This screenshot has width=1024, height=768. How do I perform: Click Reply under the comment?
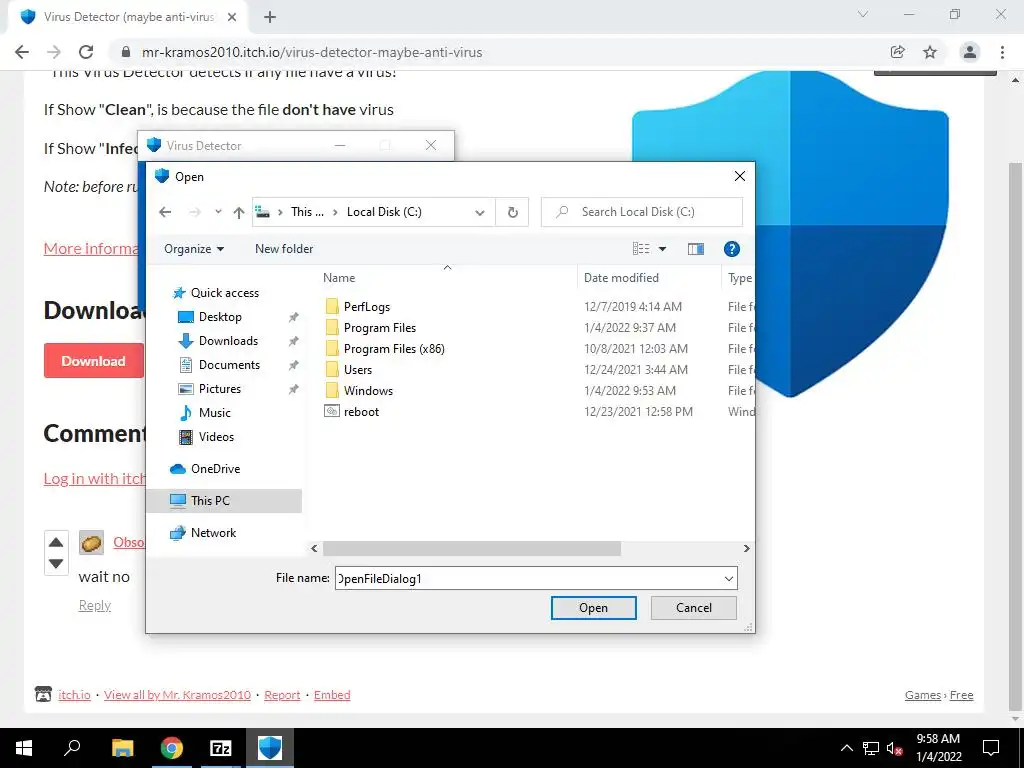(95, 605)
